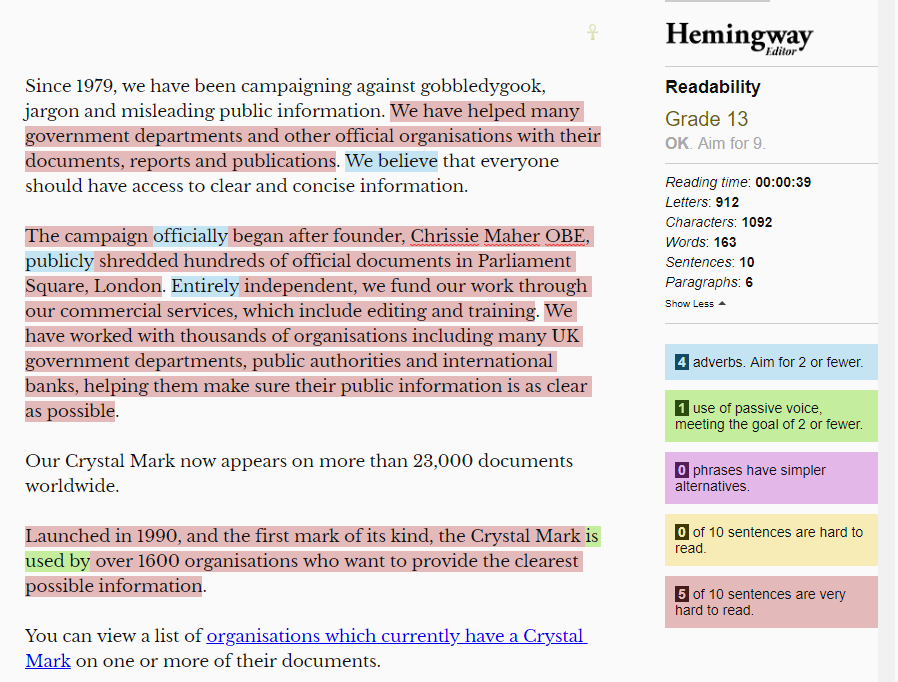Screen dimensions: 898x682
Task: Click the green passive phrase 'is used by'
Action: click(57, 561)
